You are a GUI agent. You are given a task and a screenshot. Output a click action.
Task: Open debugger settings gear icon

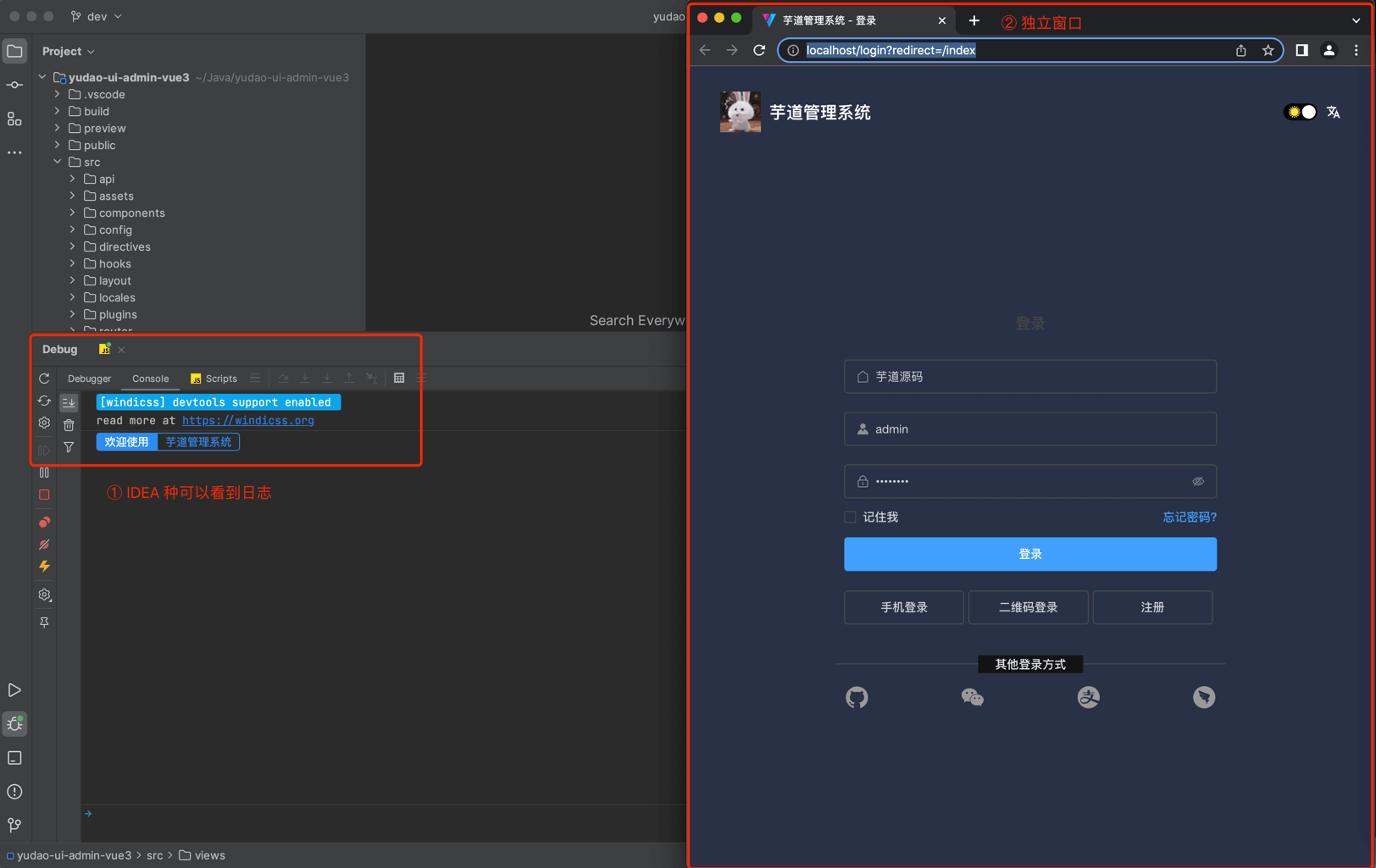point(44,422)
